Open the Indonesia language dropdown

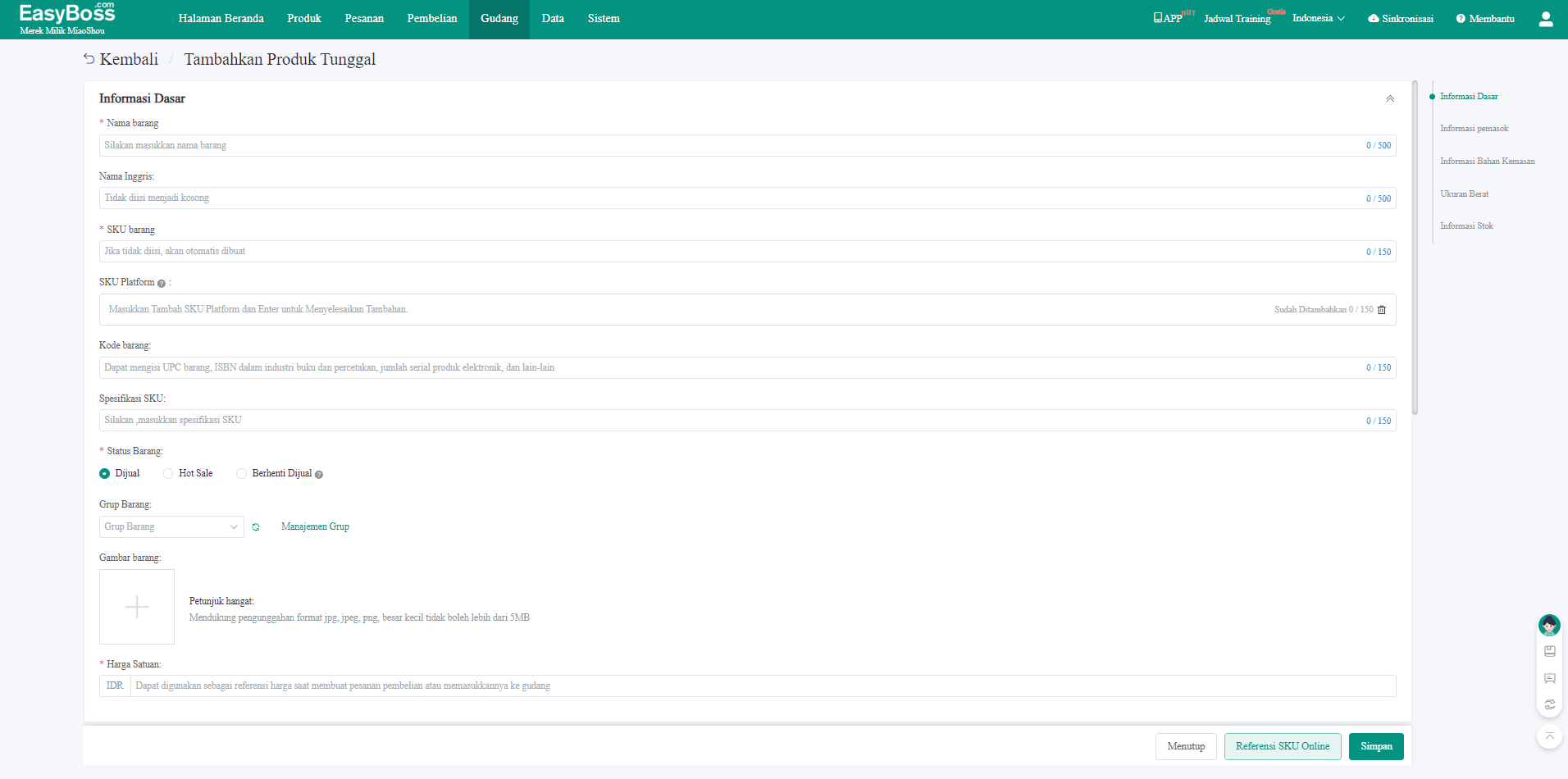click(1319, 18)
